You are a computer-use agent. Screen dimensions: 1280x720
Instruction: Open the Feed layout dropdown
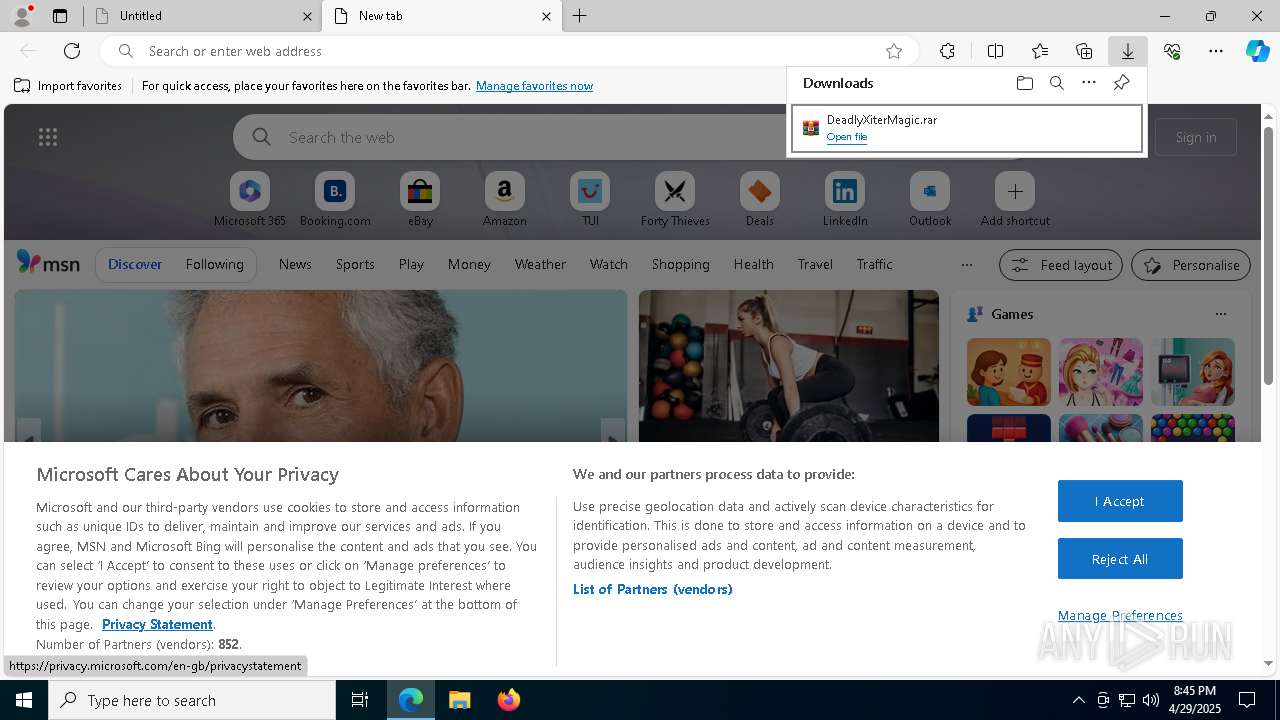(1061, 265)
